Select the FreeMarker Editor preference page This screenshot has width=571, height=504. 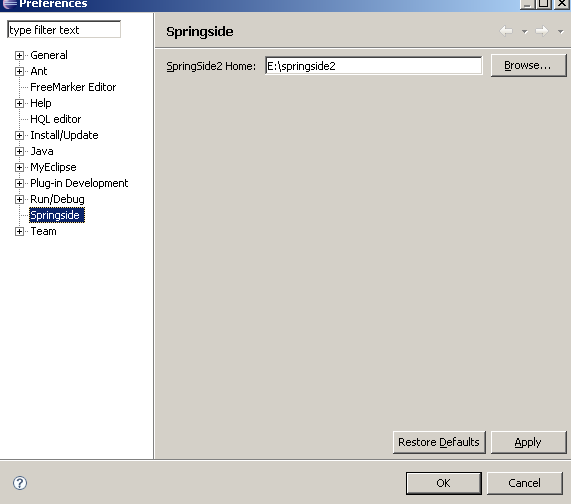click(x=73, y=87)
